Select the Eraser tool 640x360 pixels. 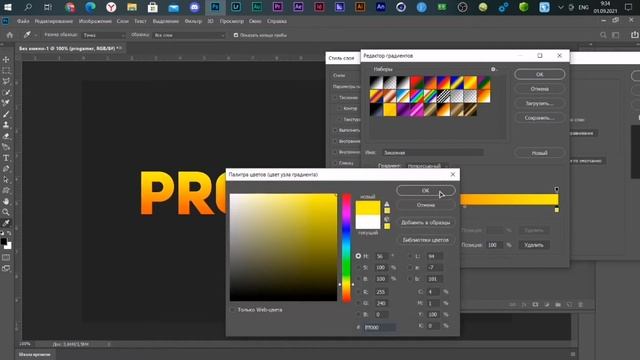(6, 136)
